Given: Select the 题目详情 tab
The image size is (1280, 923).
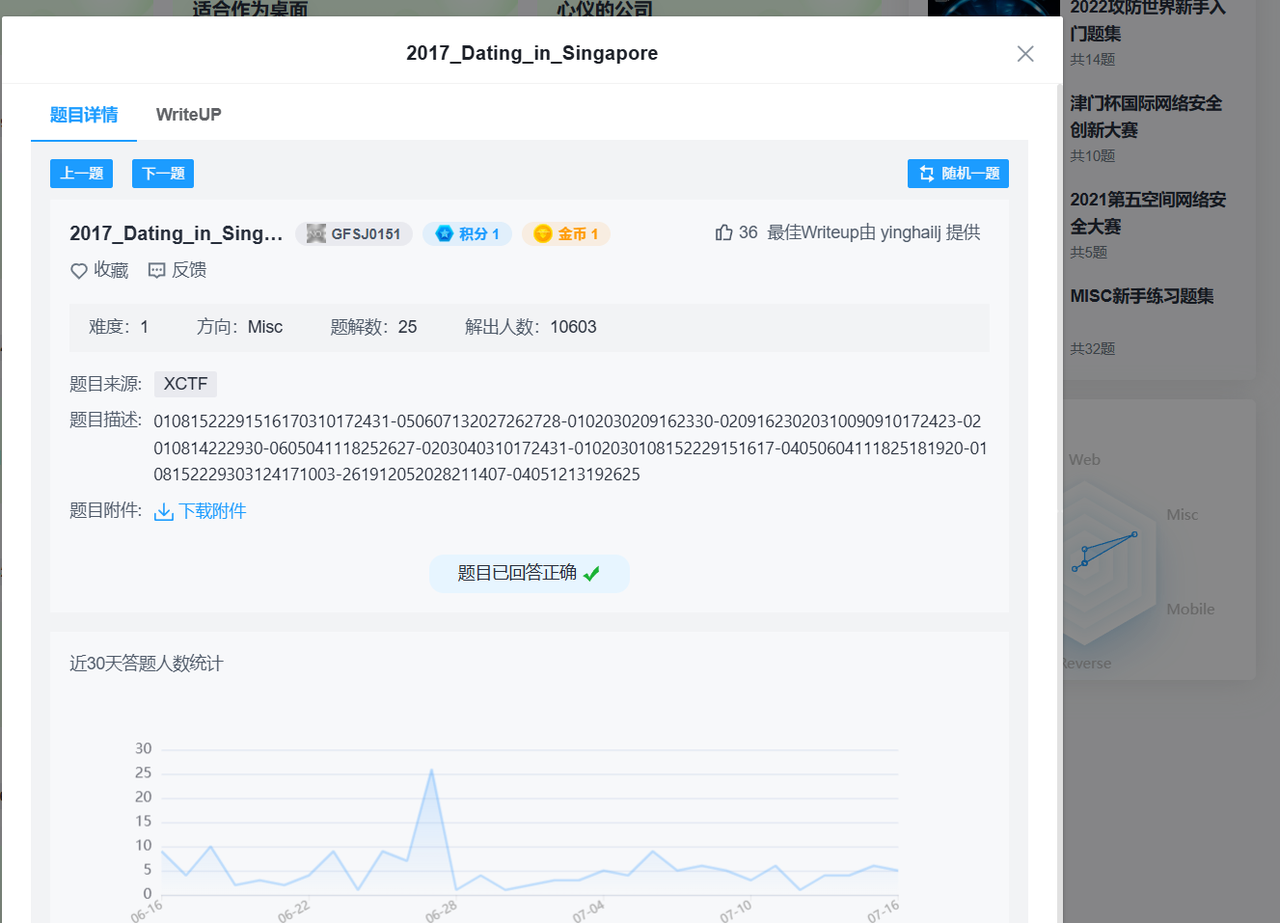Looking at the screenshot, I should coord(83,114).
